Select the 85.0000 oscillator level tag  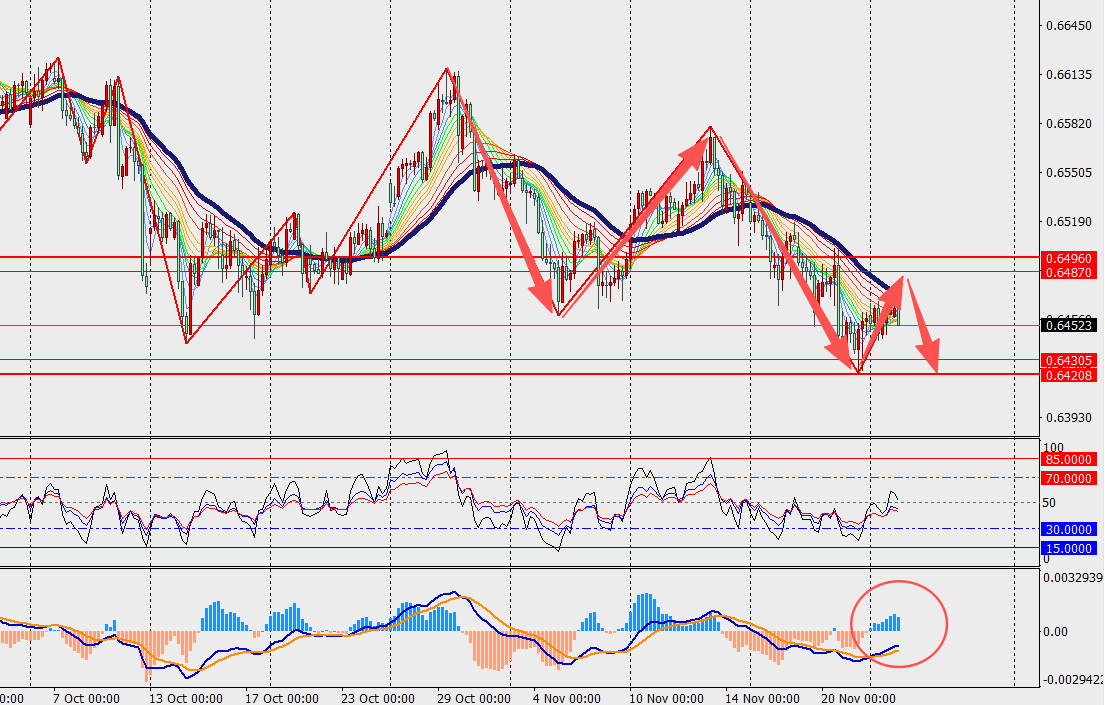click(1070, 459)
